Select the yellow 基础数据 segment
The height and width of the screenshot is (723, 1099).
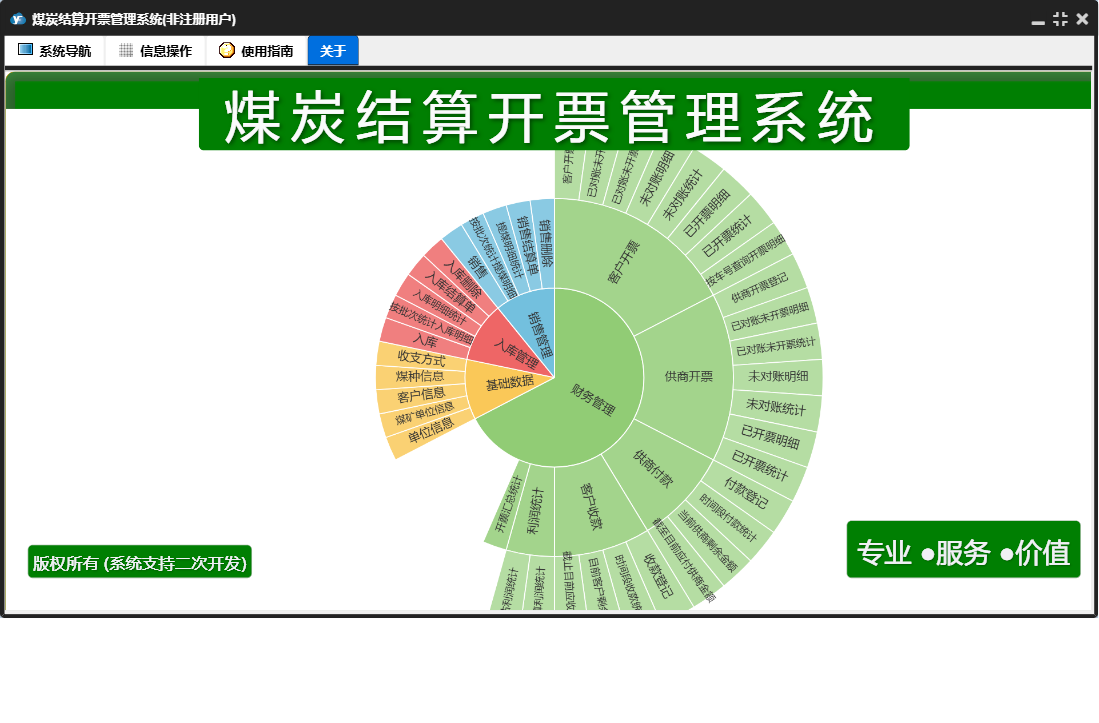(510, 383)
